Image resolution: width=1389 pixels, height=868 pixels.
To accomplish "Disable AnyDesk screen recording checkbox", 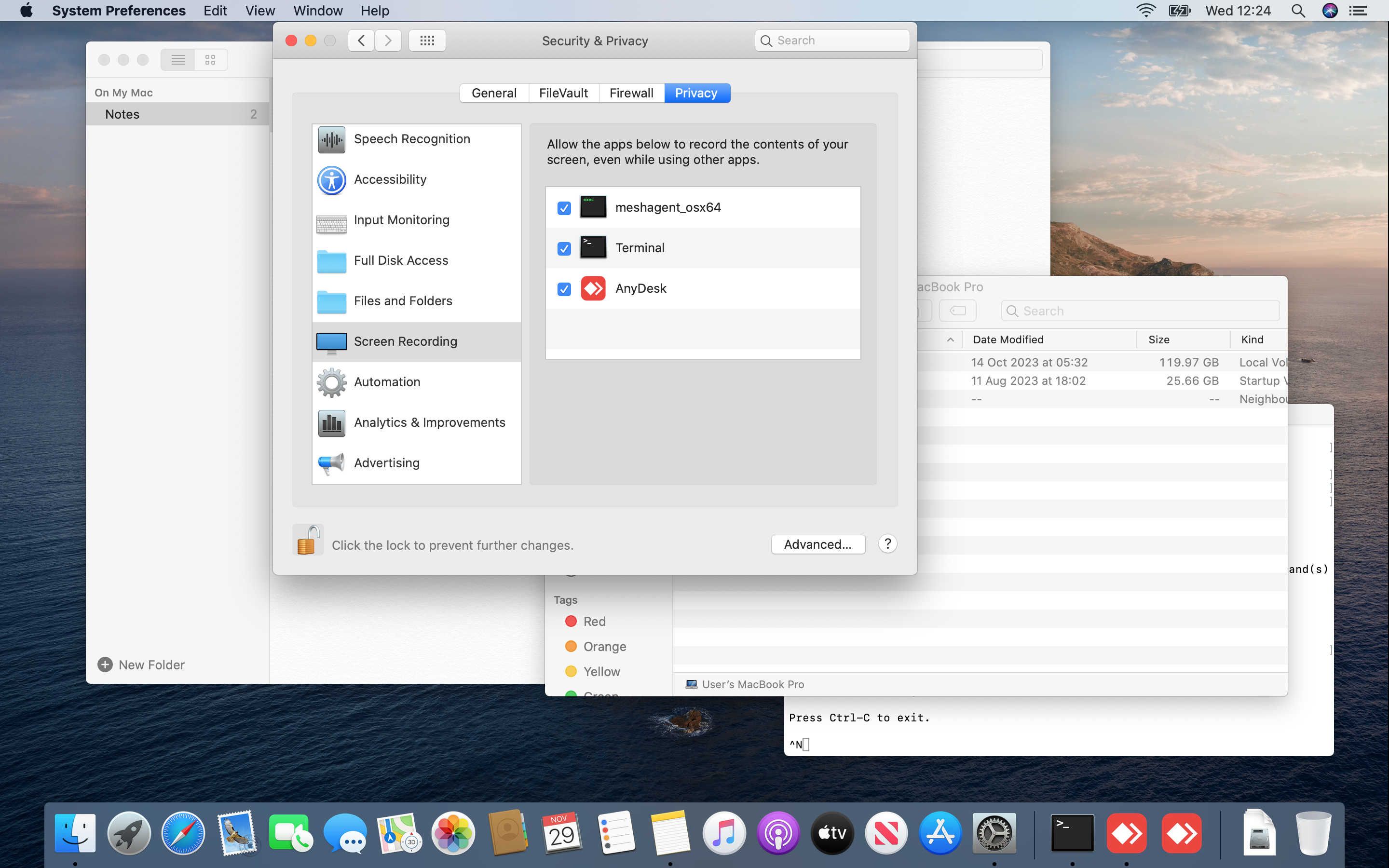I will coord(564,289).
